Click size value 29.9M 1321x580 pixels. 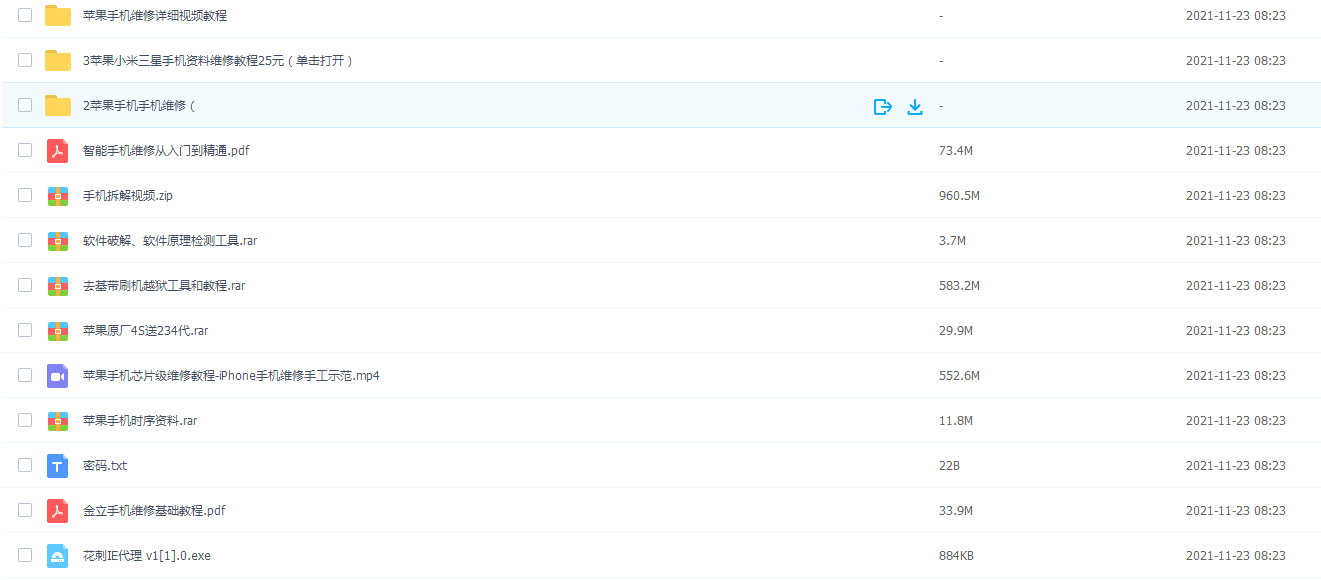click(x=956, y=331)
